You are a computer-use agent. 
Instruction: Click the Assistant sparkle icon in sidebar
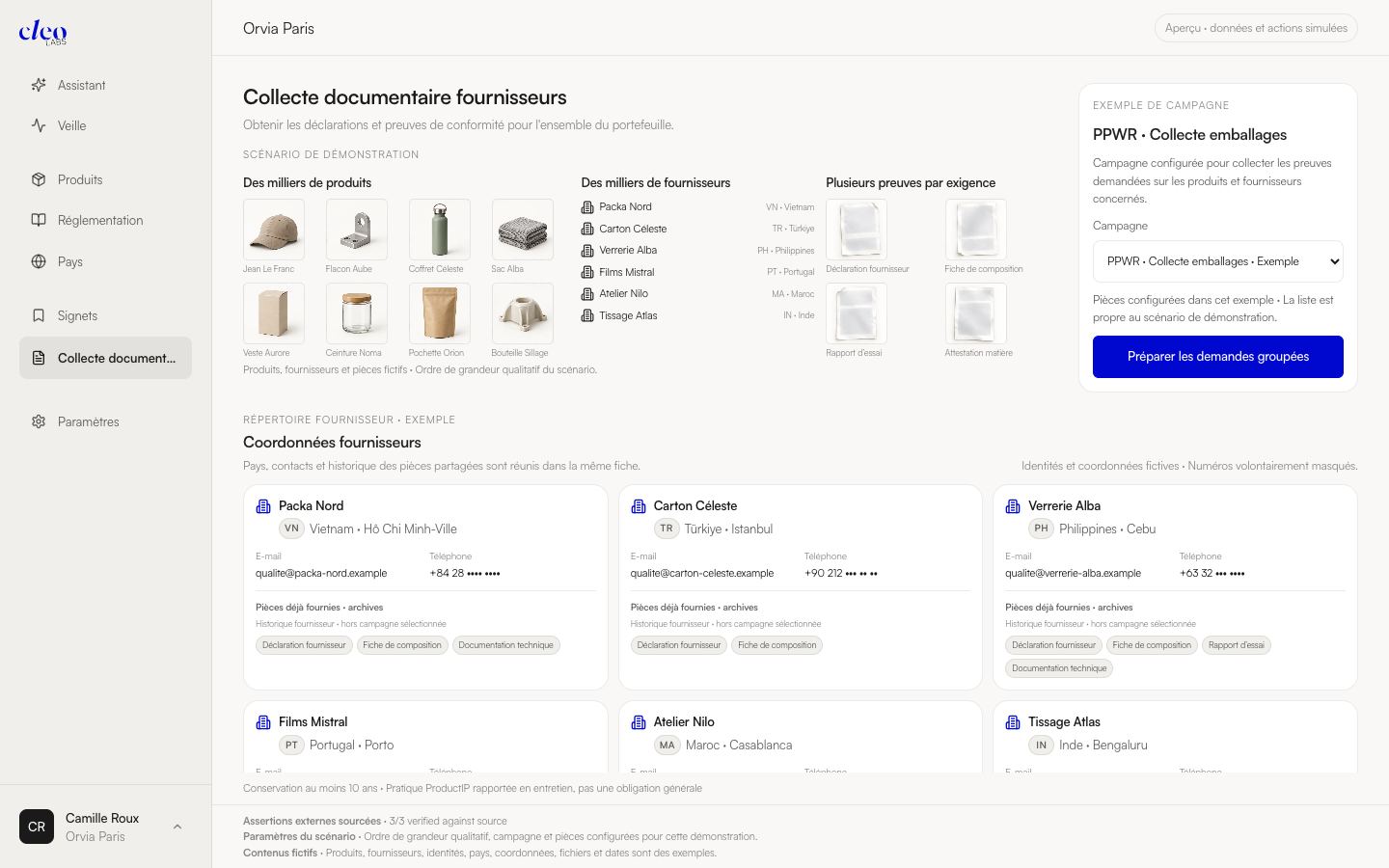point(39,85)
